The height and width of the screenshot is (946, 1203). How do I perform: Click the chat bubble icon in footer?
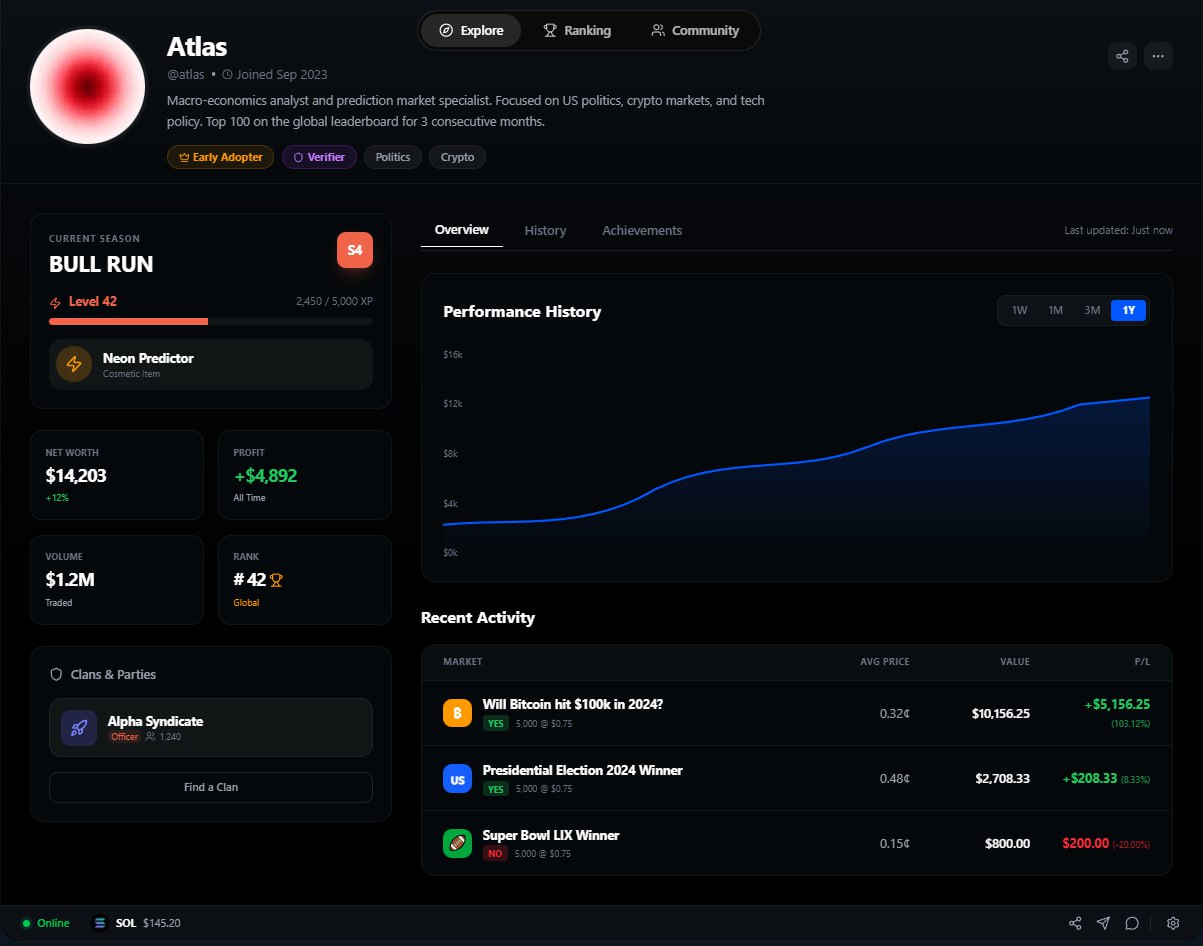(x=1132, y=923)
